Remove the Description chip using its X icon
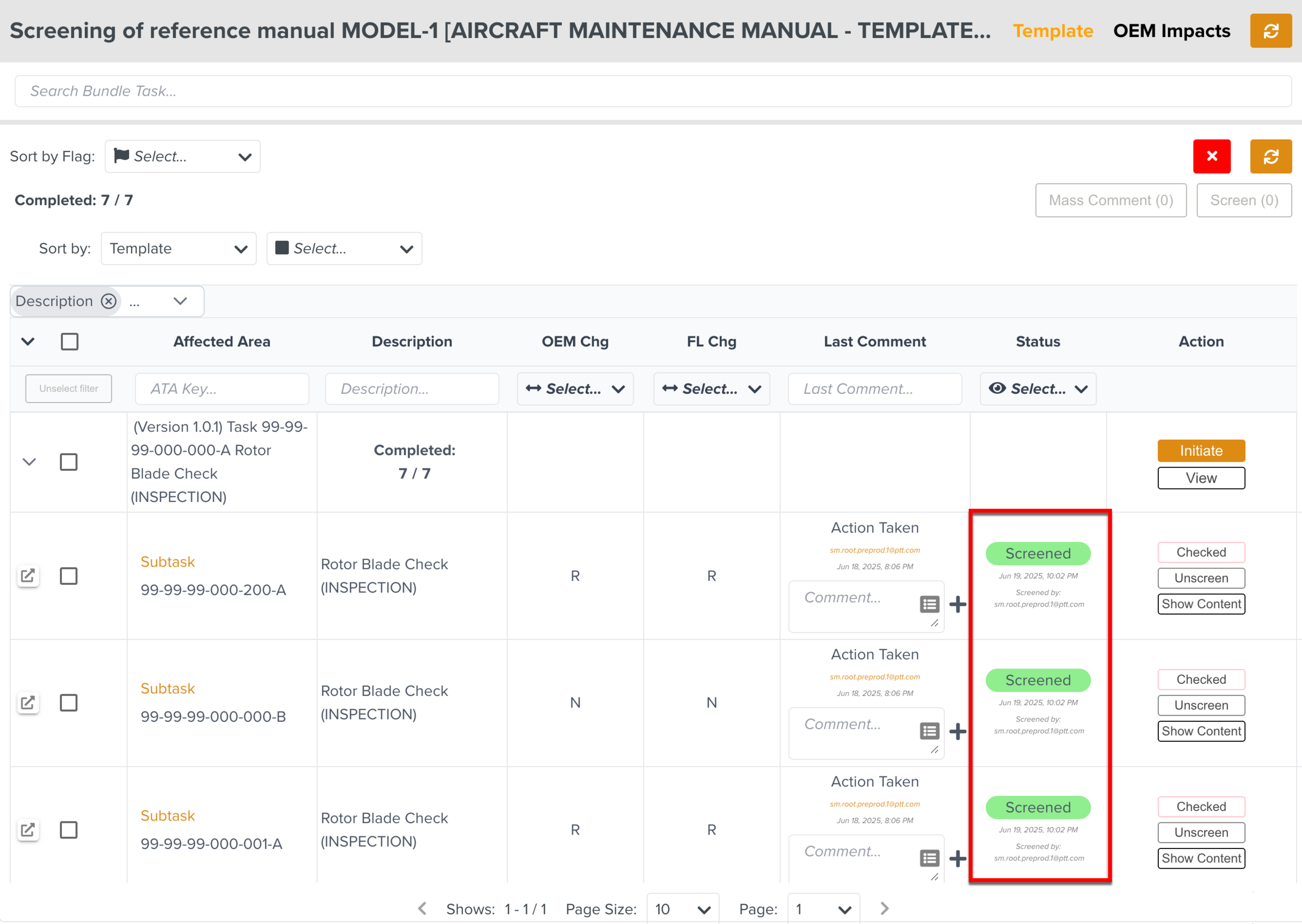Image resolution: width=1302 pixels, height=924 pixels. point(109,301)
